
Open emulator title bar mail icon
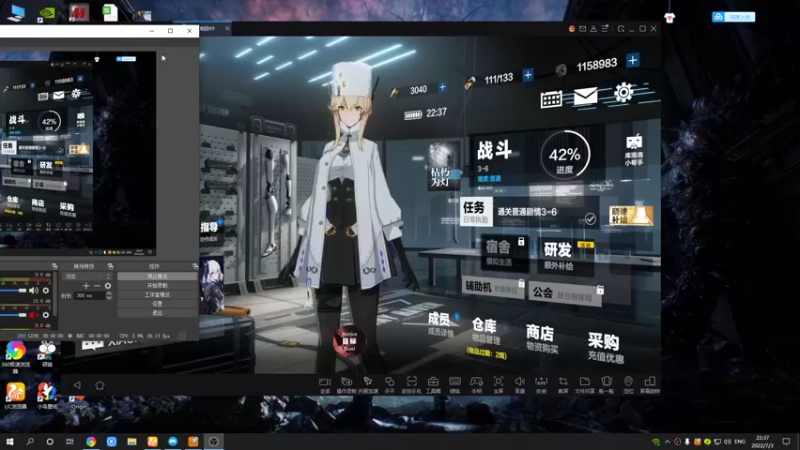(x=583, y=29)
